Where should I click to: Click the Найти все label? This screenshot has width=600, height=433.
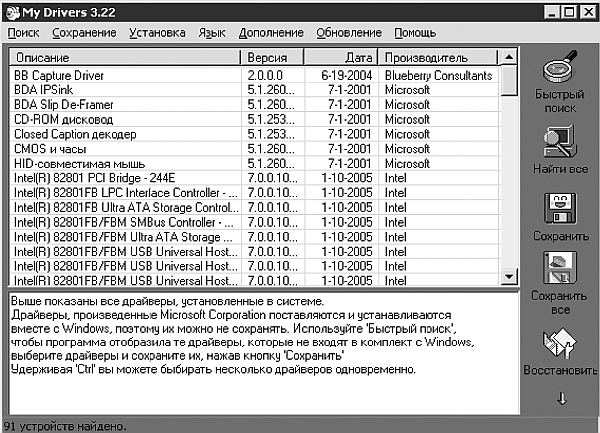pyautogui.click(x=560, y=169)
